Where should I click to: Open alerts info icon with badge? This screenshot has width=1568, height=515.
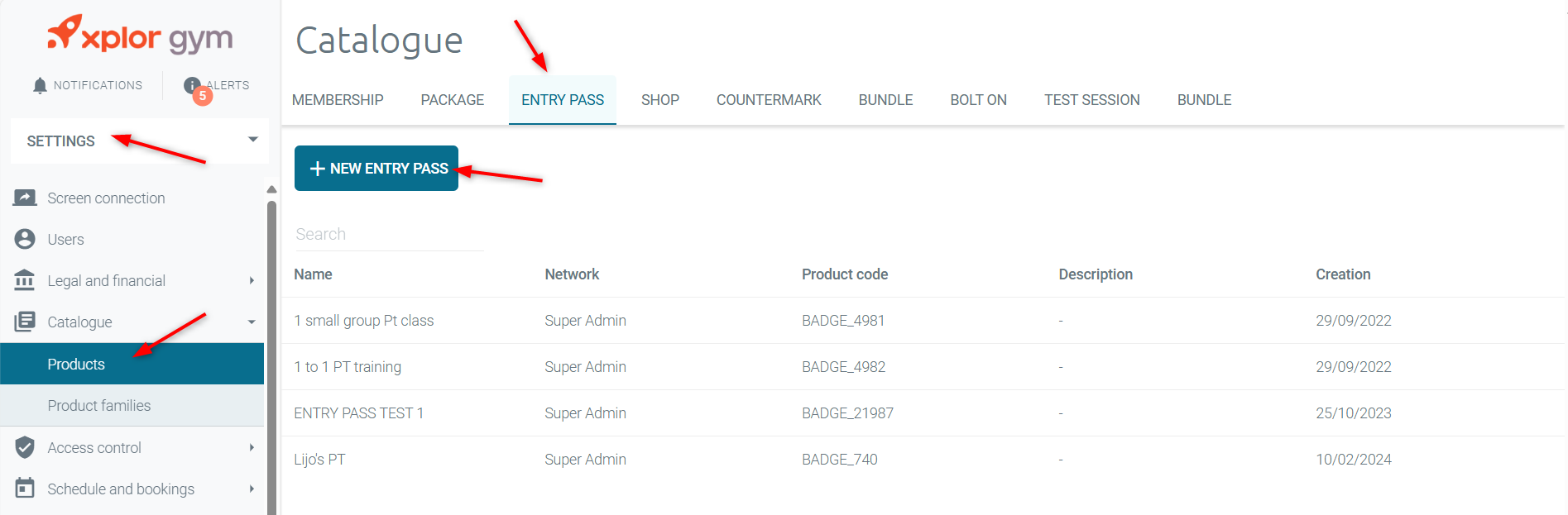[193, 86]
